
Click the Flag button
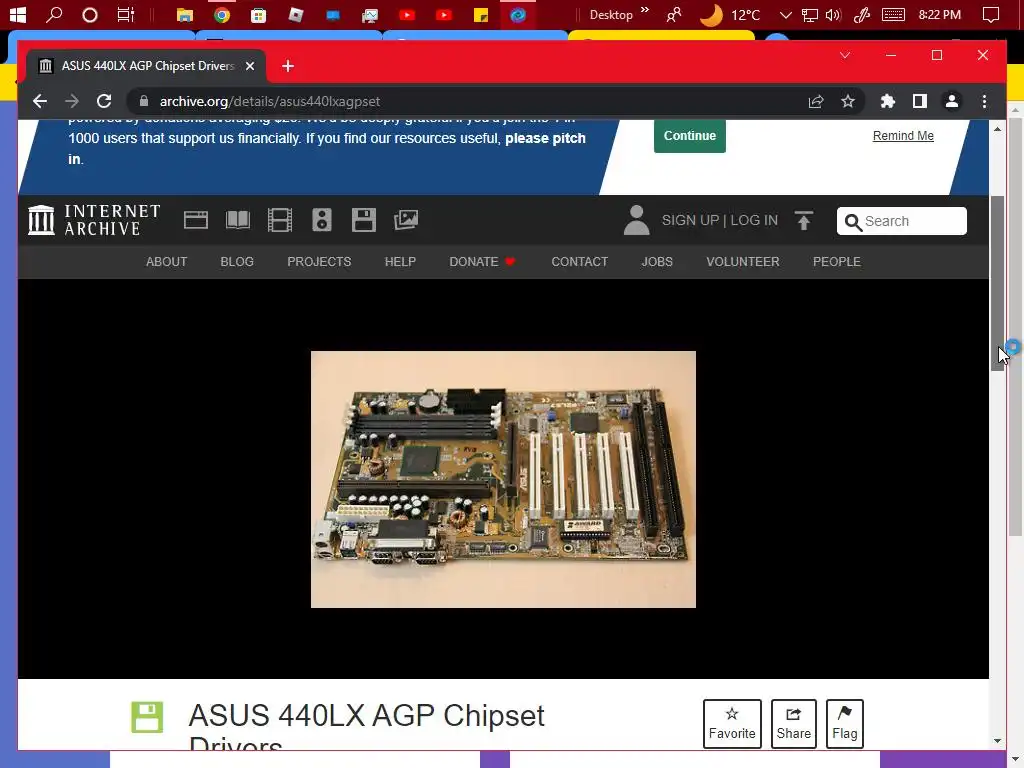coord(844,724)
